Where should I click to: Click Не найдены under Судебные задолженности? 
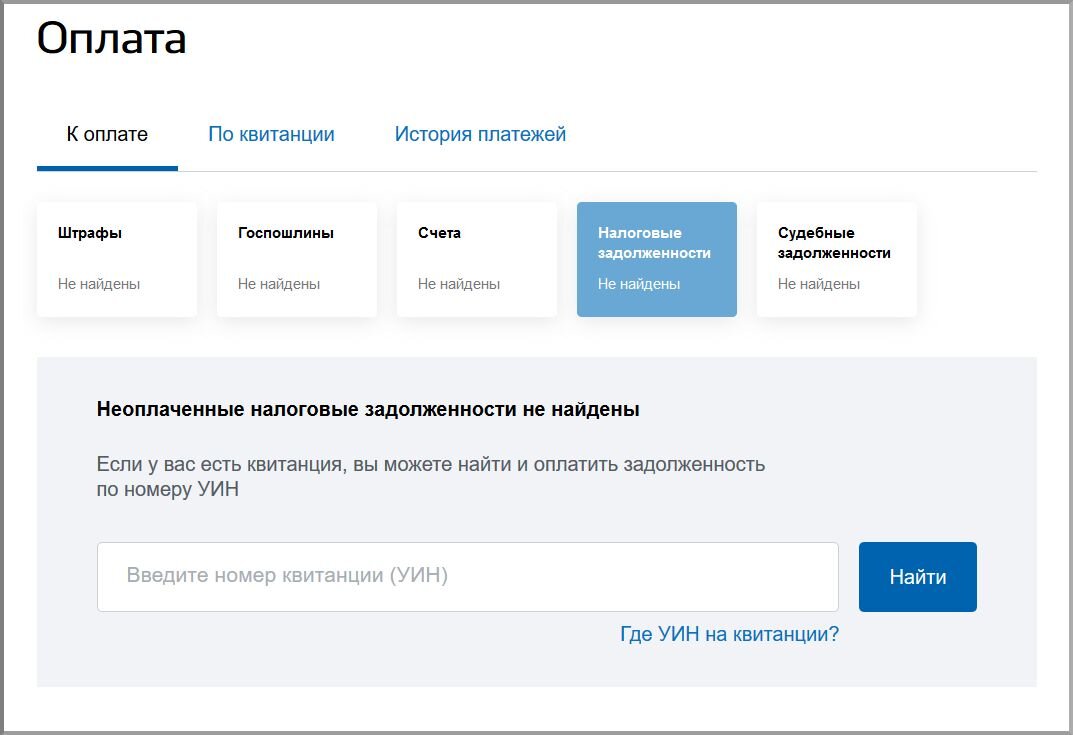point(818,284)
